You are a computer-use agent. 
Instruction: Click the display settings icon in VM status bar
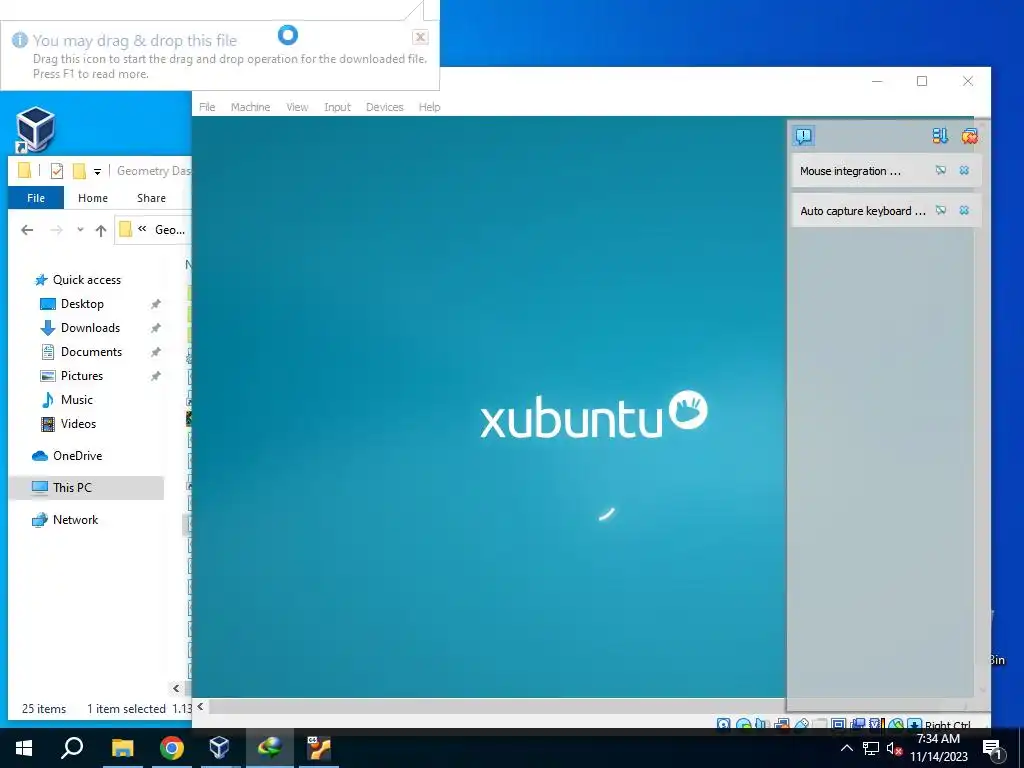[x=839, y=724]
